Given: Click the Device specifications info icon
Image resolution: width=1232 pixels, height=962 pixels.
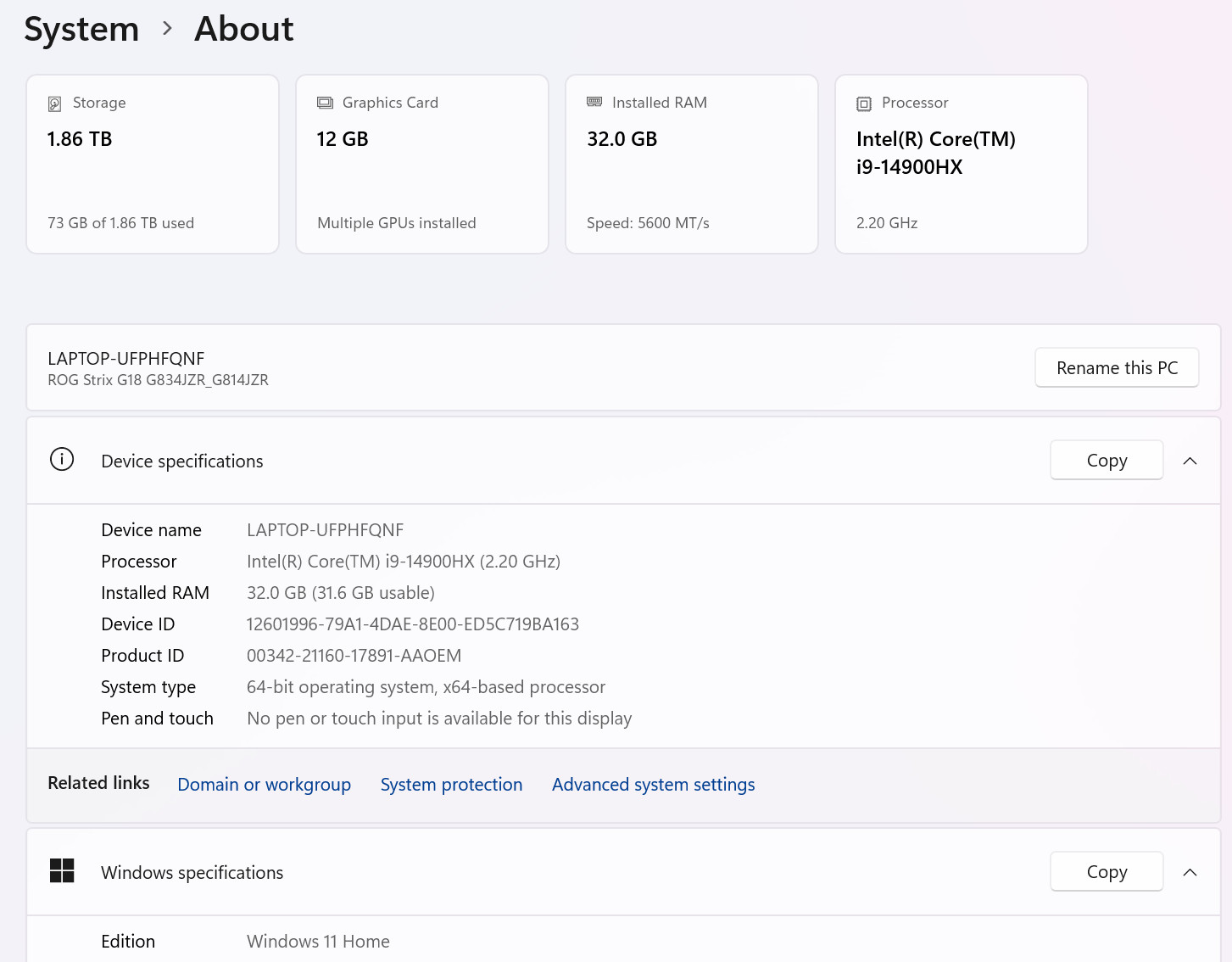Looking at the screenshot, I should pyautogui.click(x=62, y=459).
